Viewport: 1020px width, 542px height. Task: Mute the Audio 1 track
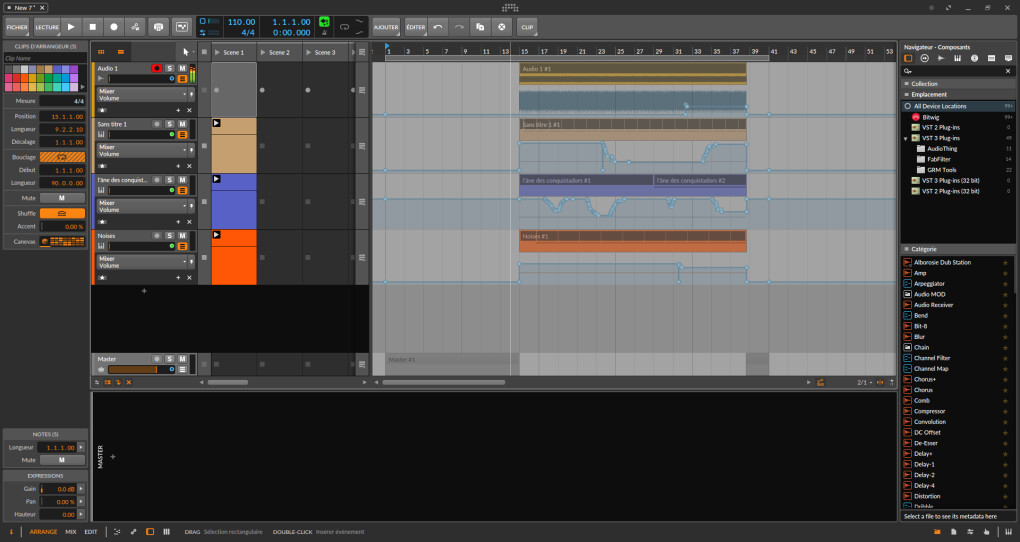pyautogui.click(x=182, y=68)
